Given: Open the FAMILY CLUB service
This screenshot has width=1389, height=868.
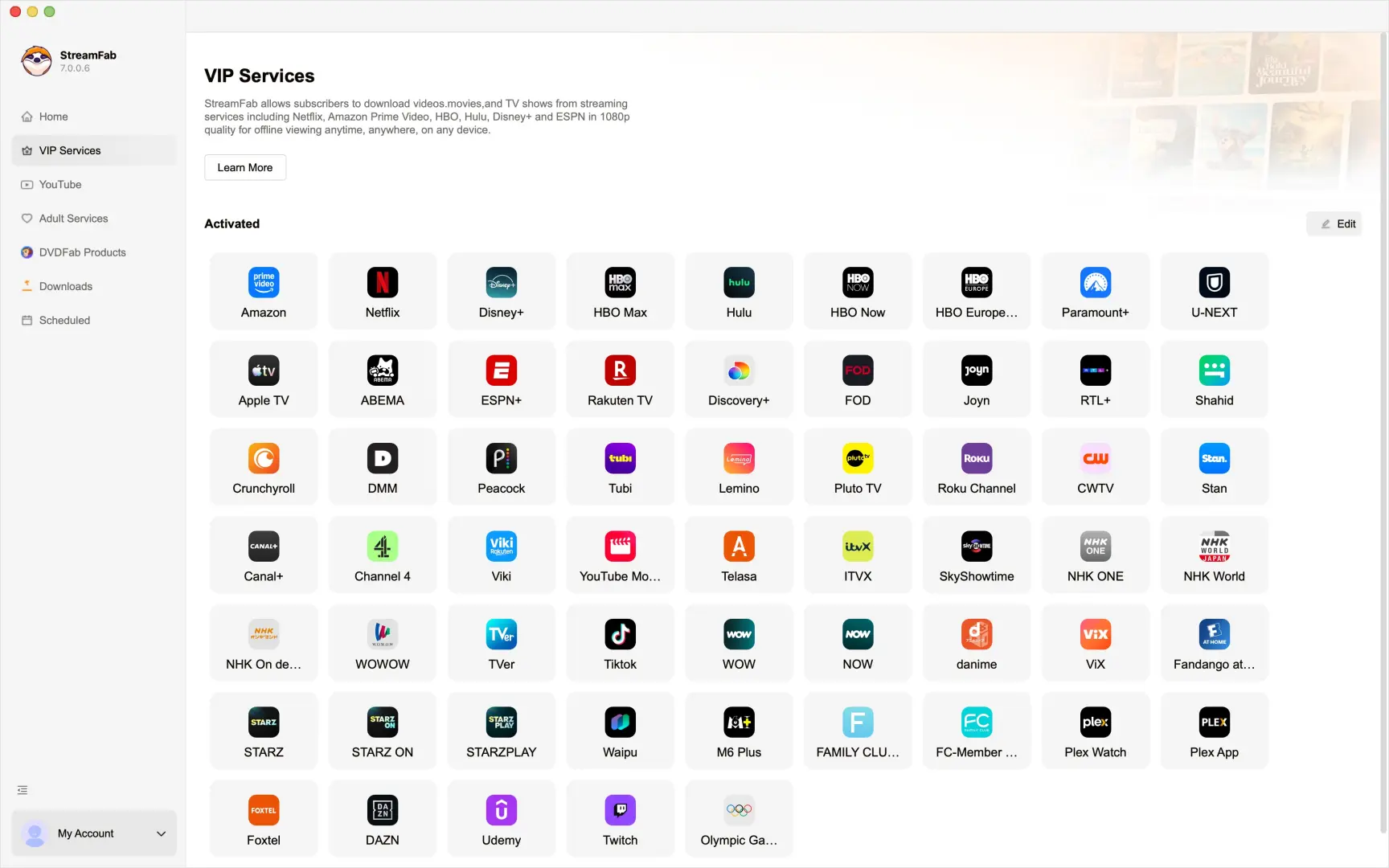Looking at the screenshot, I should [x=858, y=731].
